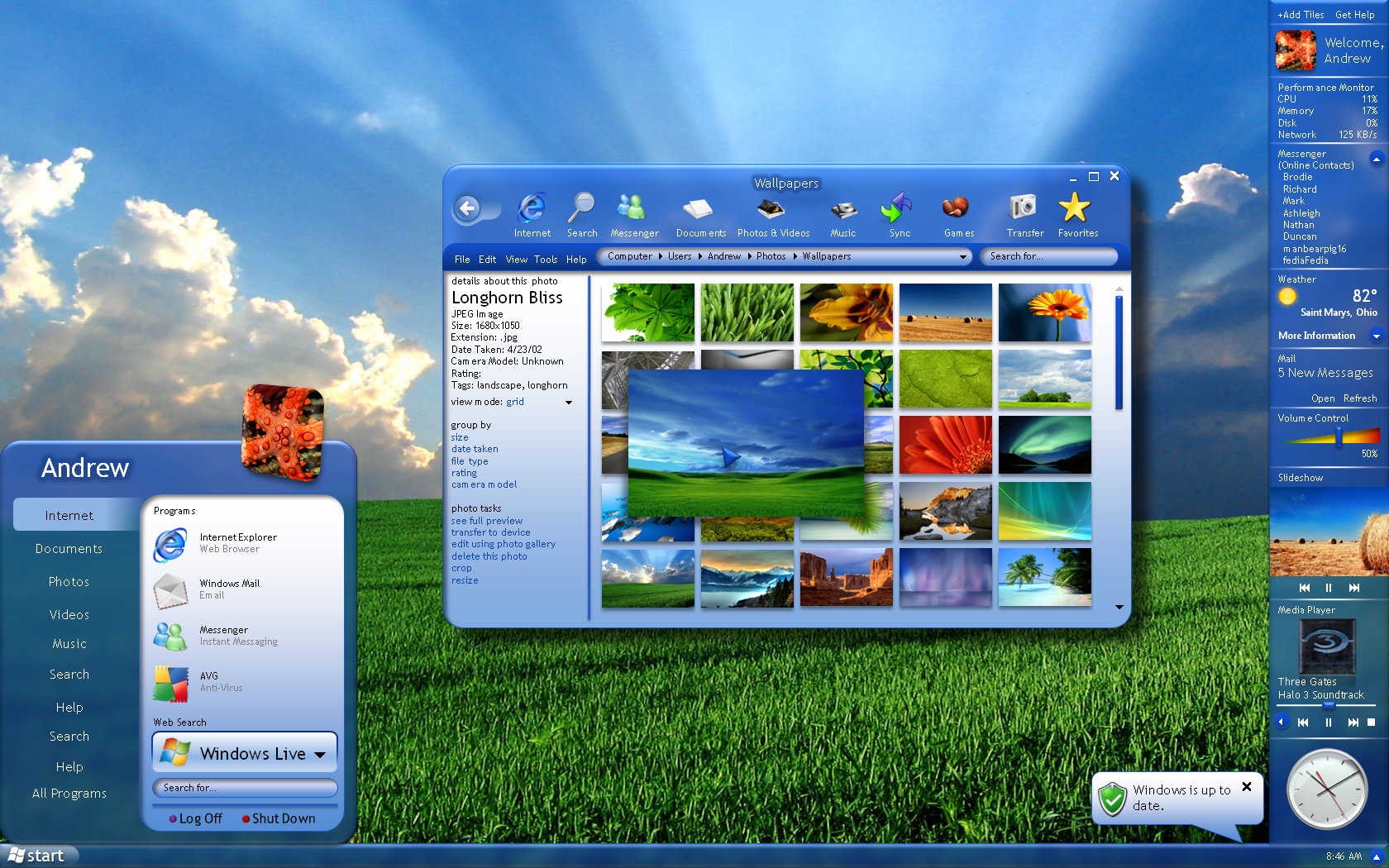Click Open under the Mail tile
The width and height of the screenshot is (1389, 868).
click(x=1323, y=398)
